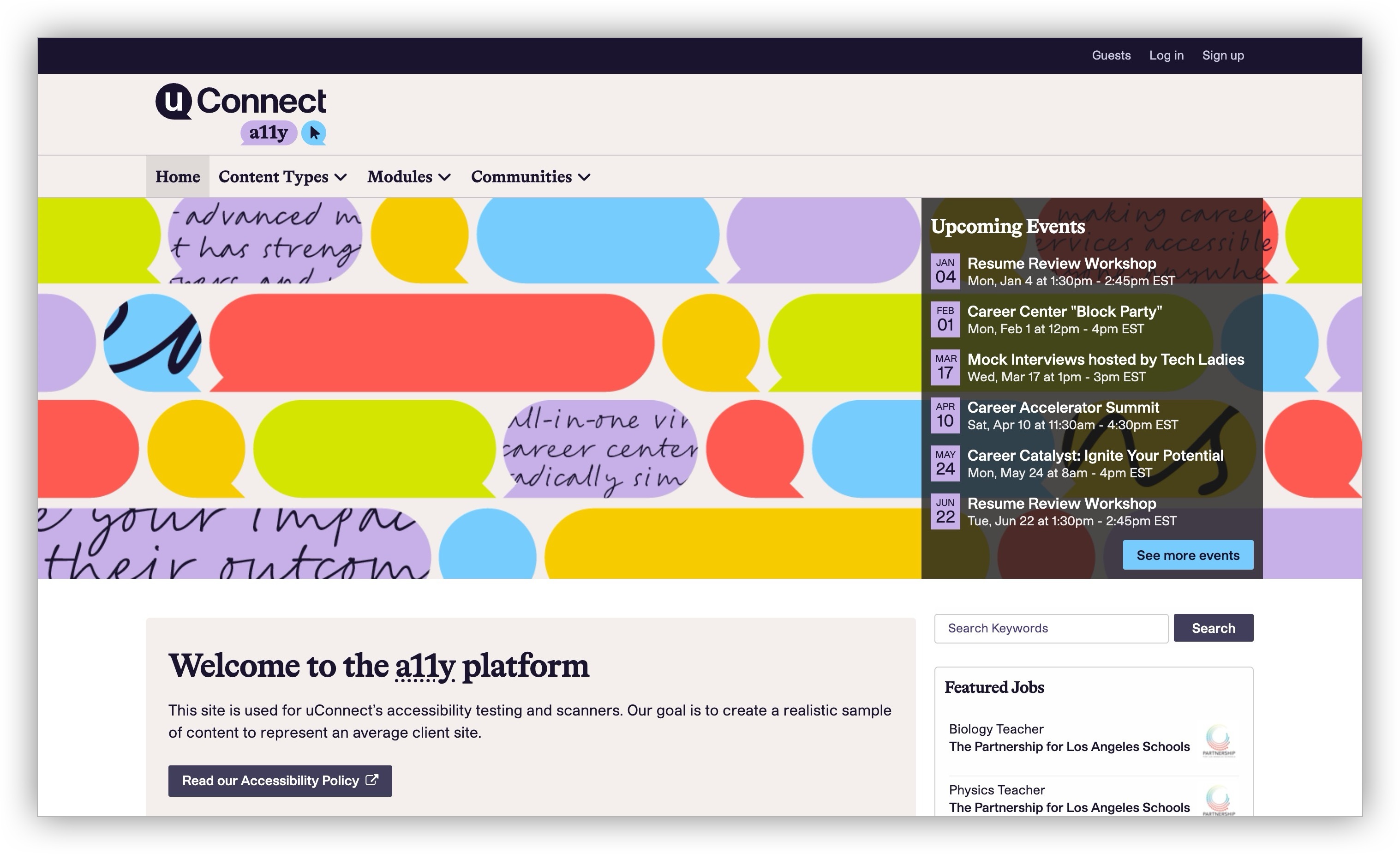Click the Search Keywords input field
Screen dimensions: 1400x854
point(1051,628)
